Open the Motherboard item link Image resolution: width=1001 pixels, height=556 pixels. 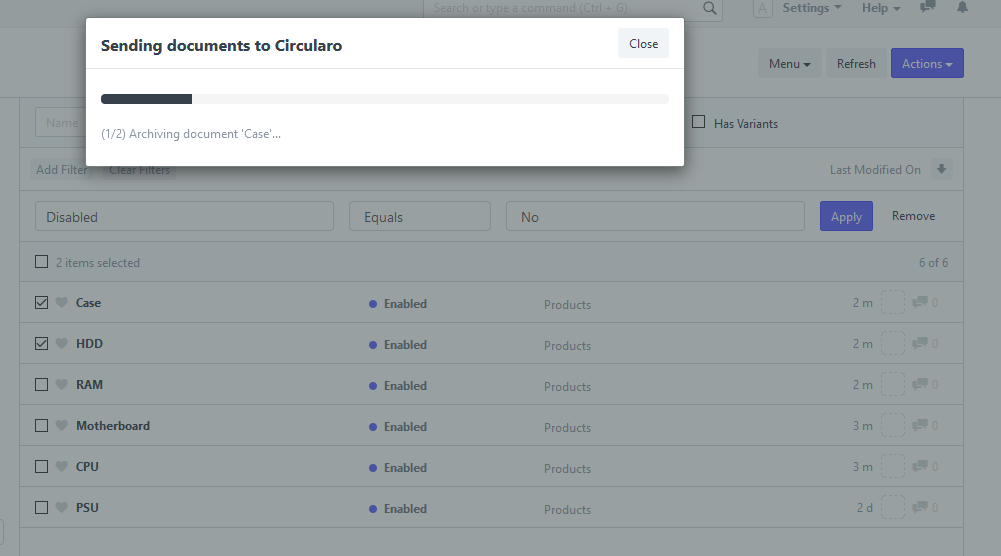coord(113,425)
